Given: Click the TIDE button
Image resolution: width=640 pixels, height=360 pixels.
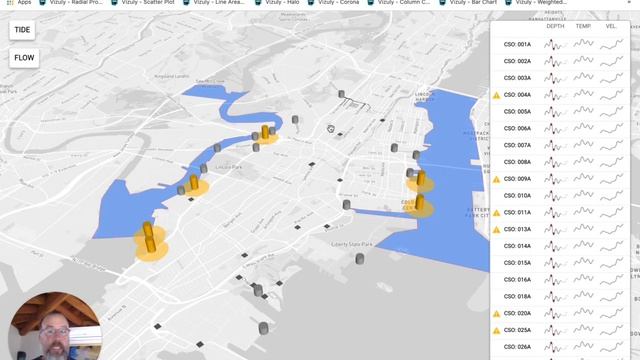Looking at the screenshot, I should pyautogui.click(x=22, y=30).
